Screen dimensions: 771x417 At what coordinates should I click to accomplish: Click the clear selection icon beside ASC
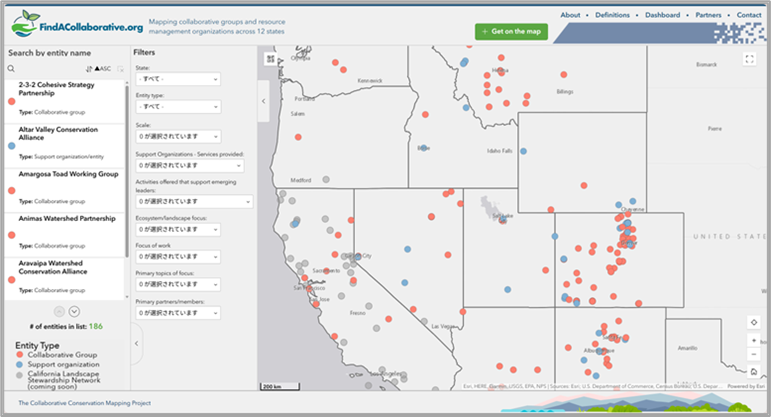120,69
